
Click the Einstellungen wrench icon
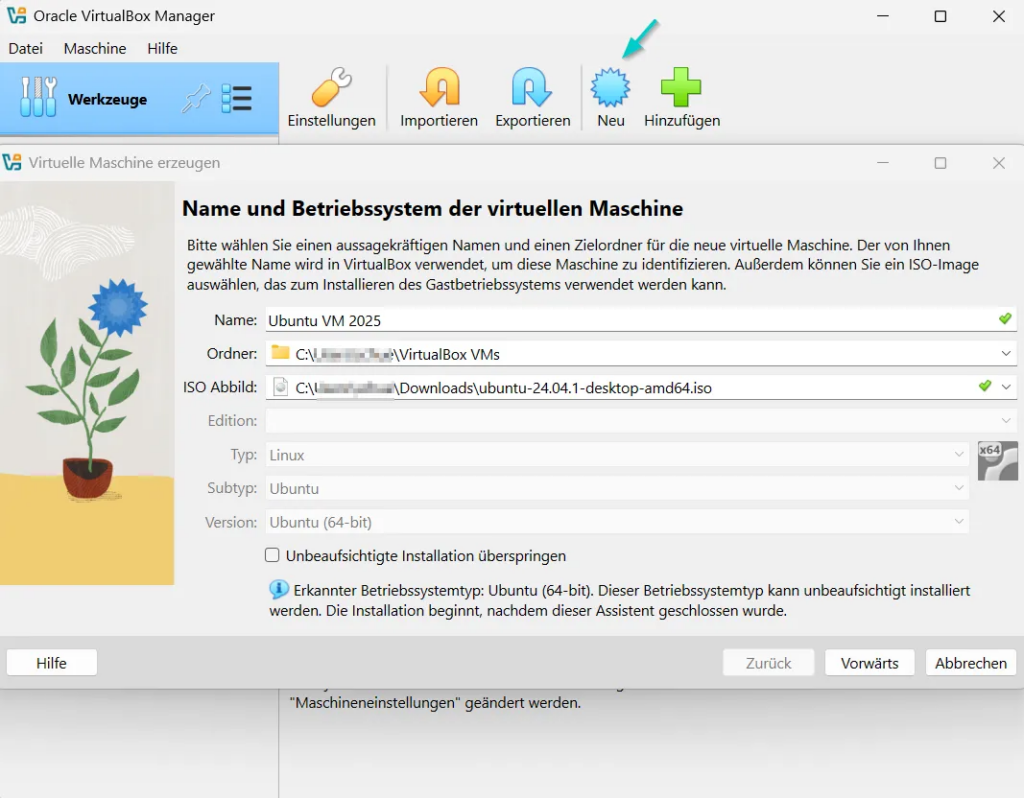pos(331,89)
